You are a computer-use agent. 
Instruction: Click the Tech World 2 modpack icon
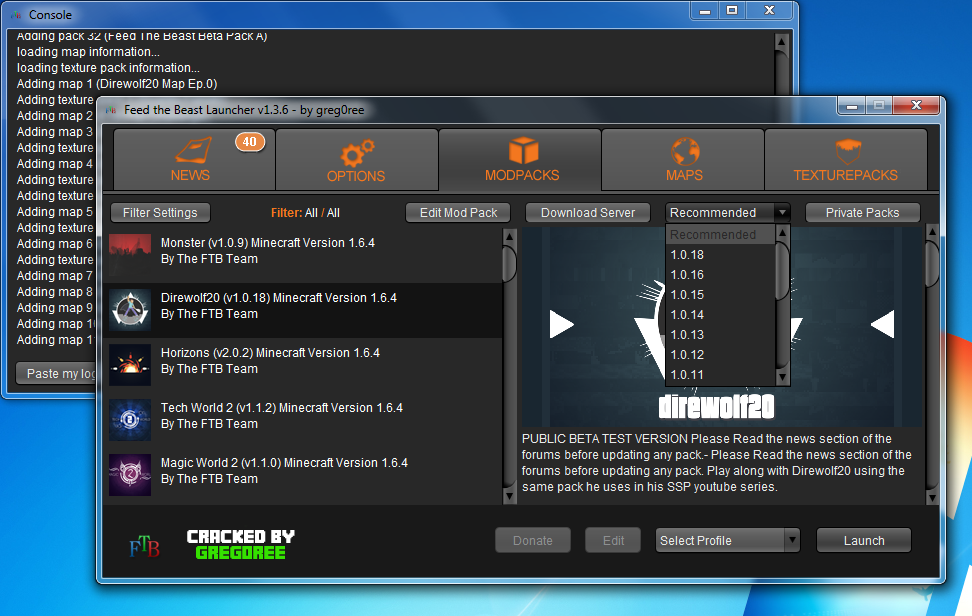(x=130, y=420)
